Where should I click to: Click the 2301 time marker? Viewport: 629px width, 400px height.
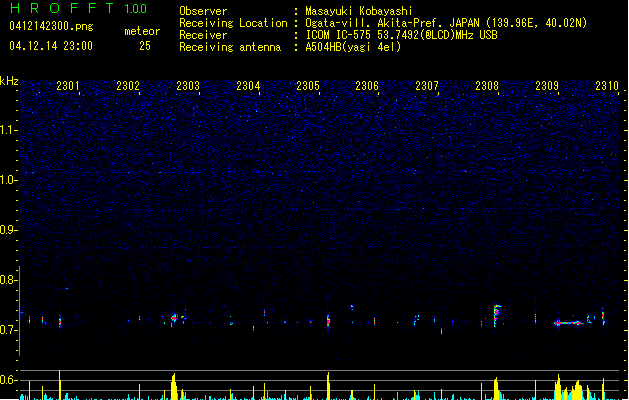click(68, 86)
